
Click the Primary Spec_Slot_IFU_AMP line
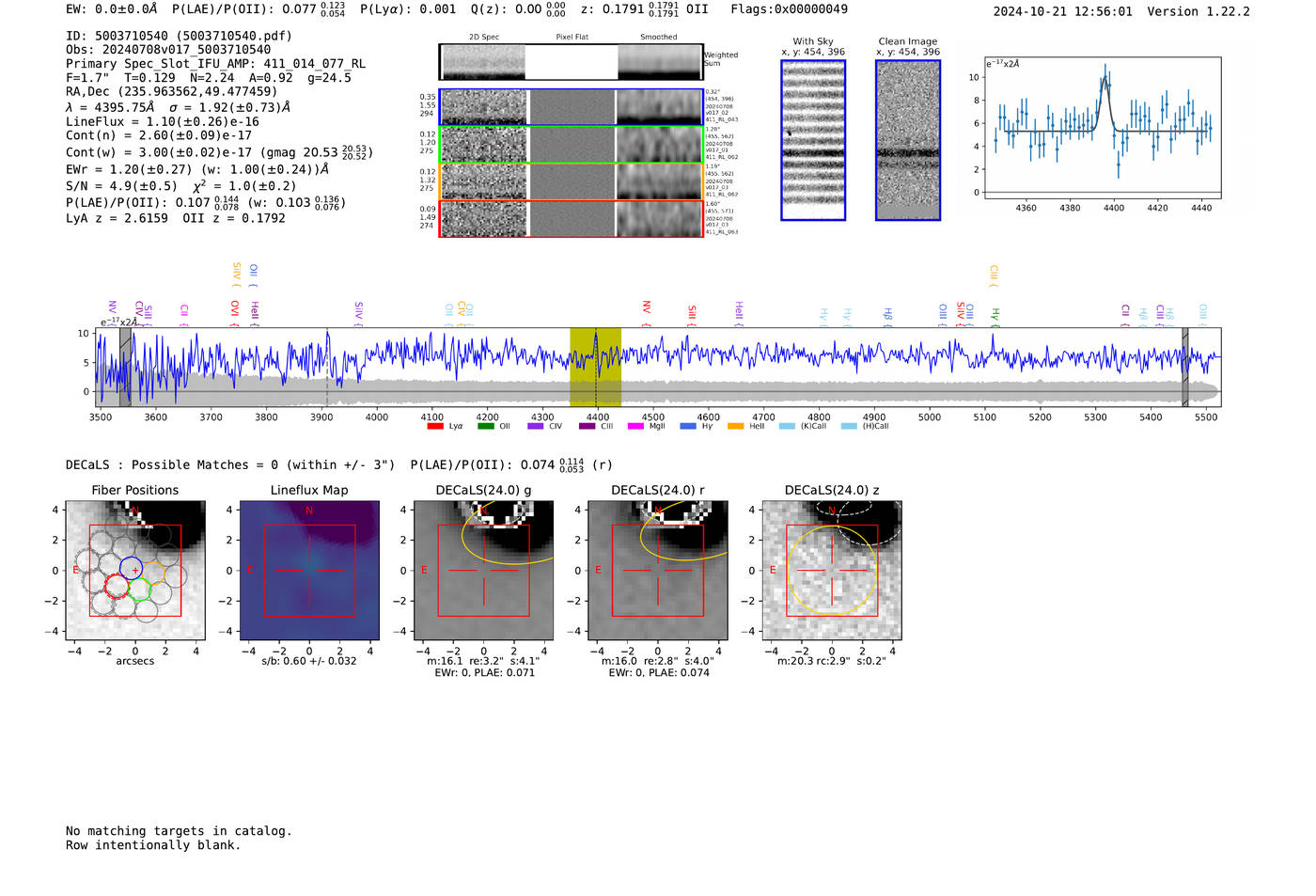pos(216,64)
